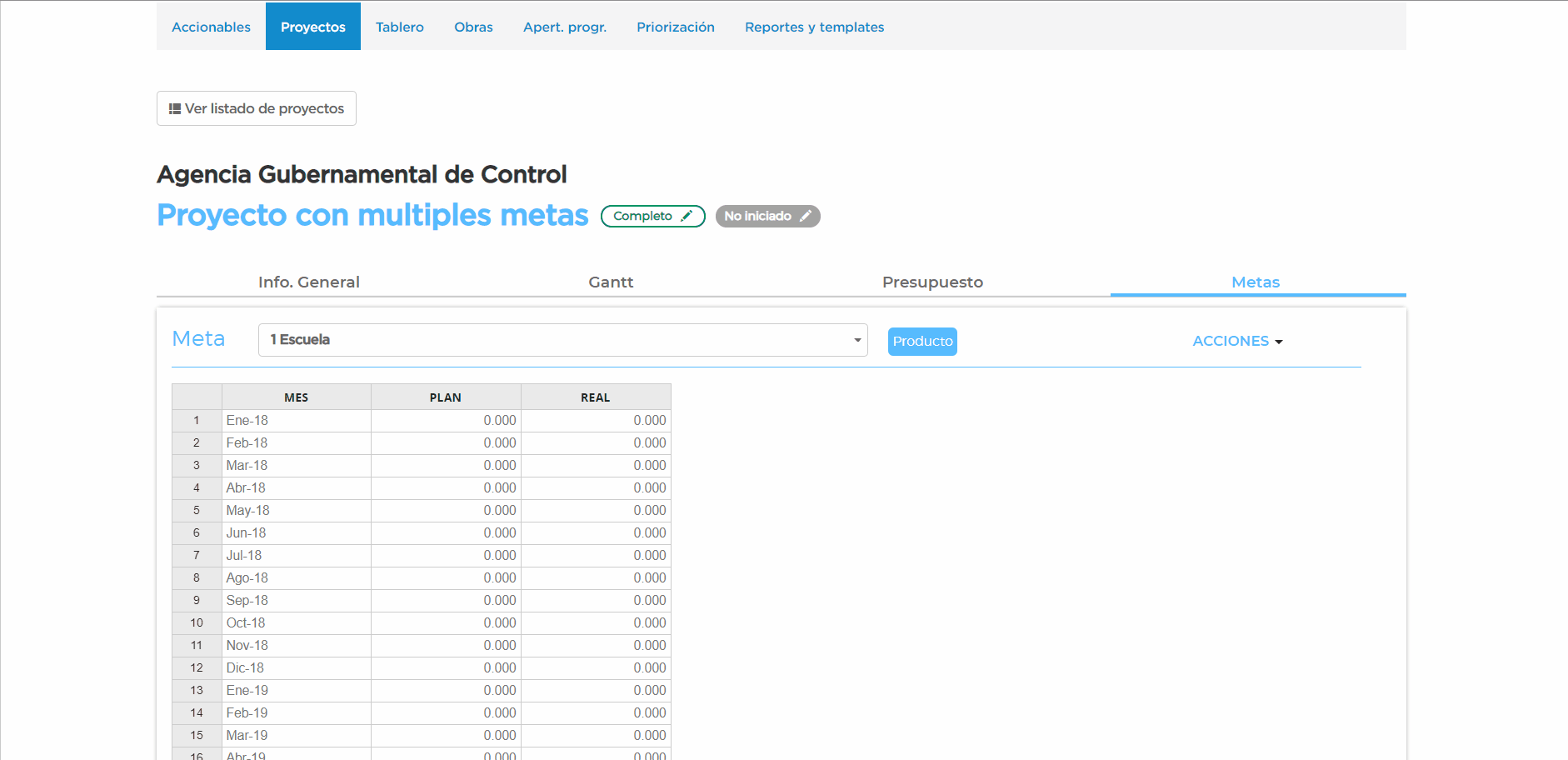Navigate to Tablero in top menu
The width and height of the screenshot is (1568, 760).
coord(399,27)
